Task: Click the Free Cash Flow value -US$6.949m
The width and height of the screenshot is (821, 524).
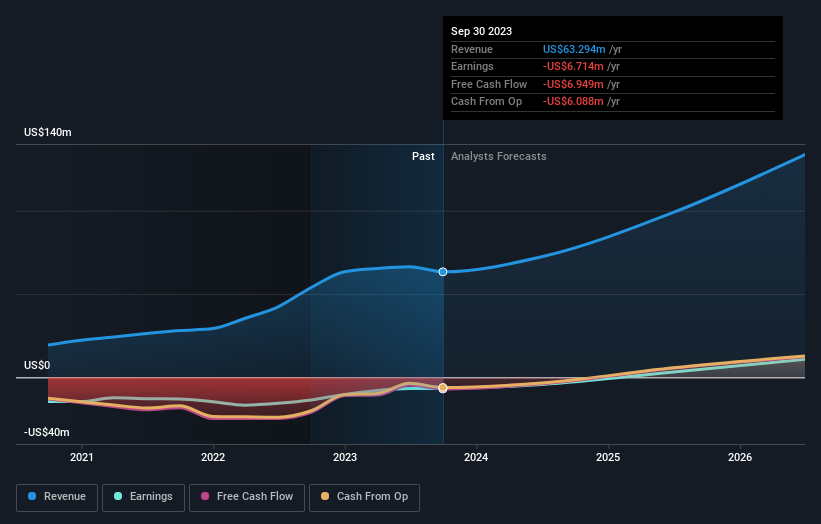Action: [573, 84]
